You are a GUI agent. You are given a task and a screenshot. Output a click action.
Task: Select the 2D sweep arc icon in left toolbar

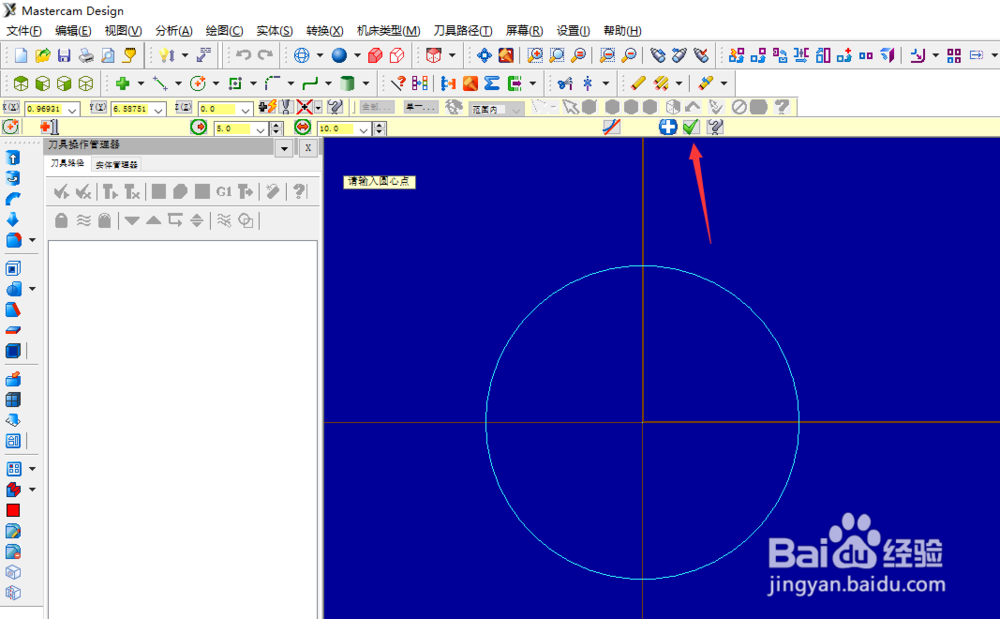[x=13, y=199]
